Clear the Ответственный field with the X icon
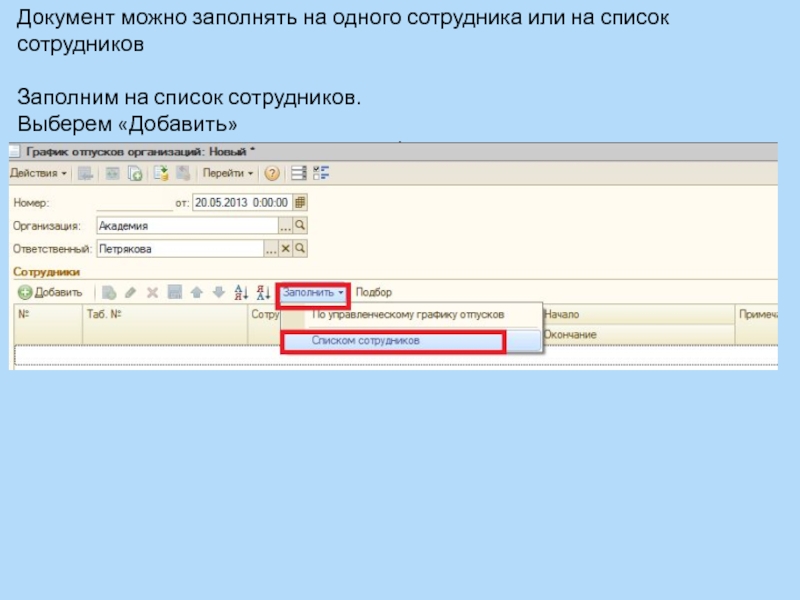800x600 pixels. [x=285, y=248]
